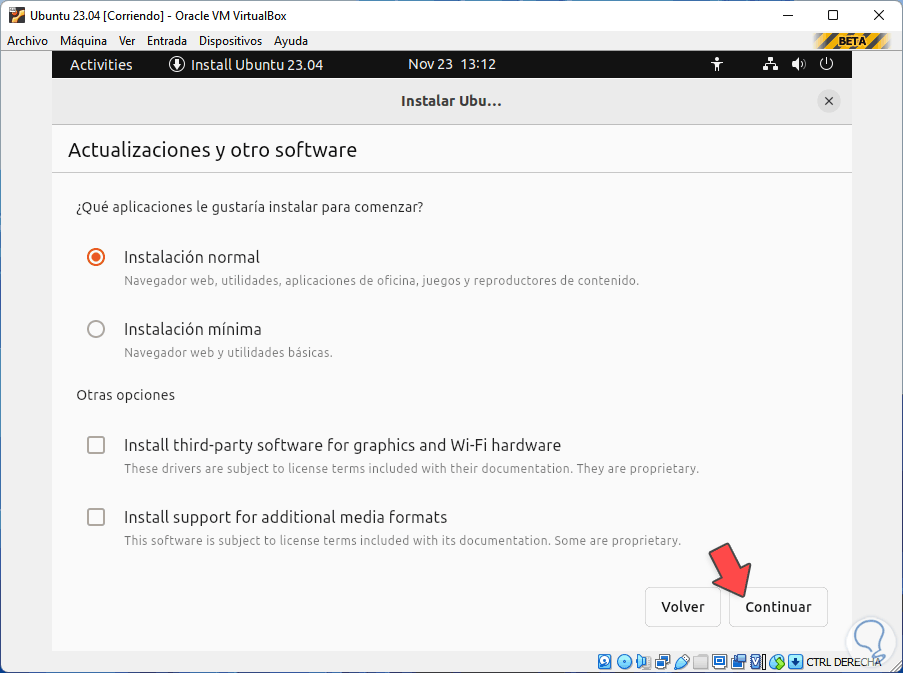Open the accessibility menu in Ubuntu top bar
The width and height of the screenshot is (903, 673).
click(717, 64)
